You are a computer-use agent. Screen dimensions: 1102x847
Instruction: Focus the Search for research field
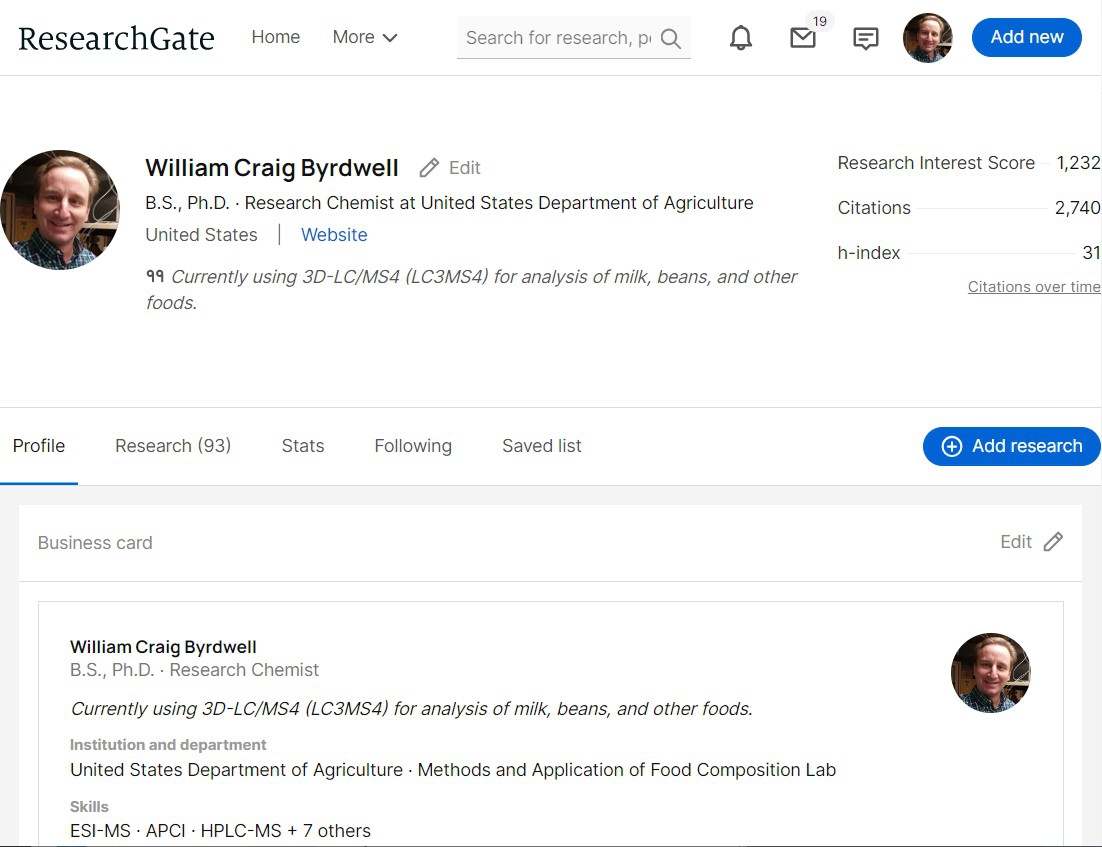point(557,38)
